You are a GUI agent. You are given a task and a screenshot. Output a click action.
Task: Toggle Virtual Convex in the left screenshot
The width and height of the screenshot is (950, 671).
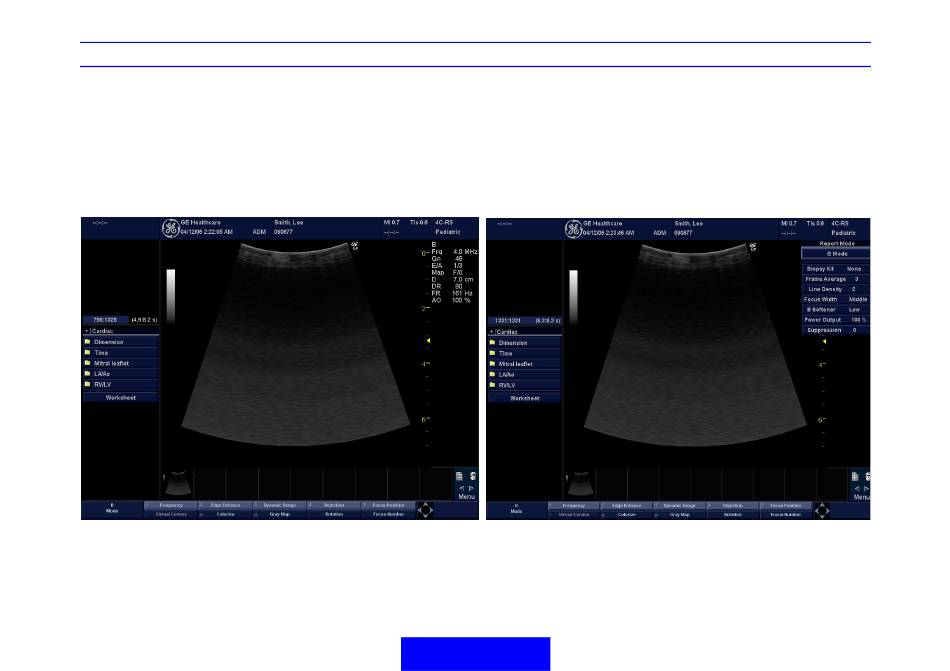[172, 514]
